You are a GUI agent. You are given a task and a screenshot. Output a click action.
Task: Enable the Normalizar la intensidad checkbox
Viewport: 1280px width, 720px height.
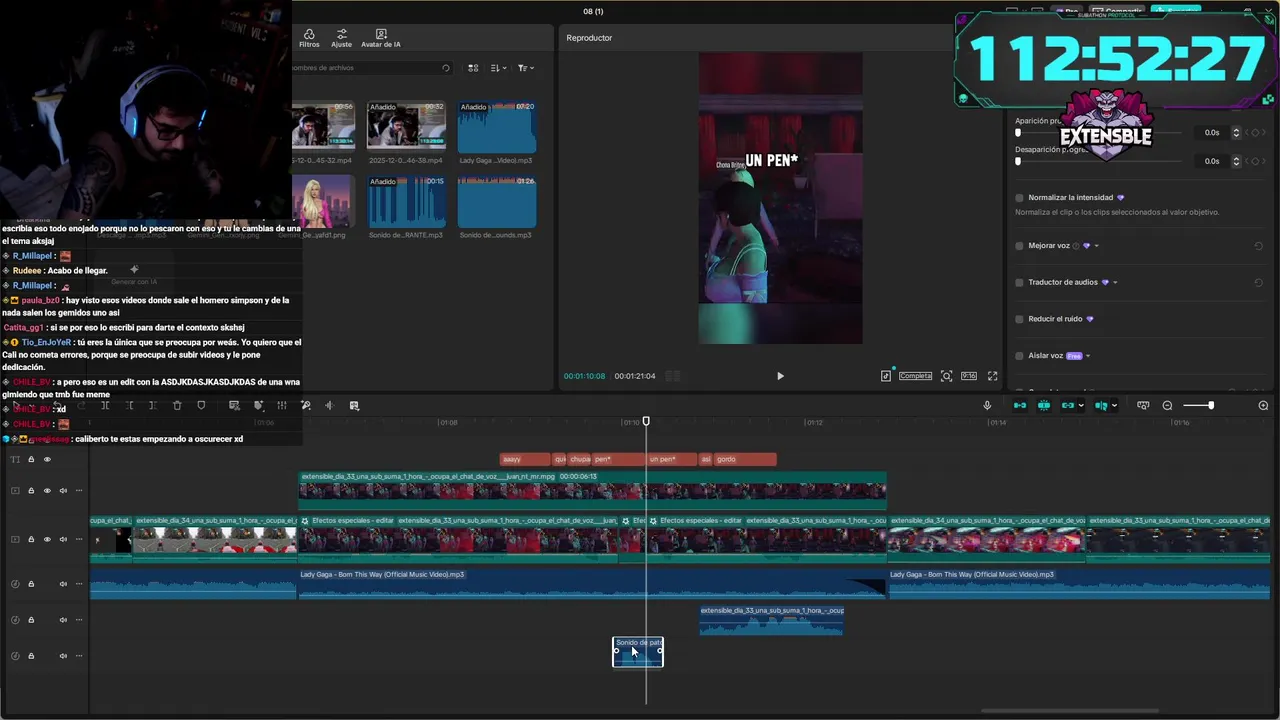point(1019,198)
